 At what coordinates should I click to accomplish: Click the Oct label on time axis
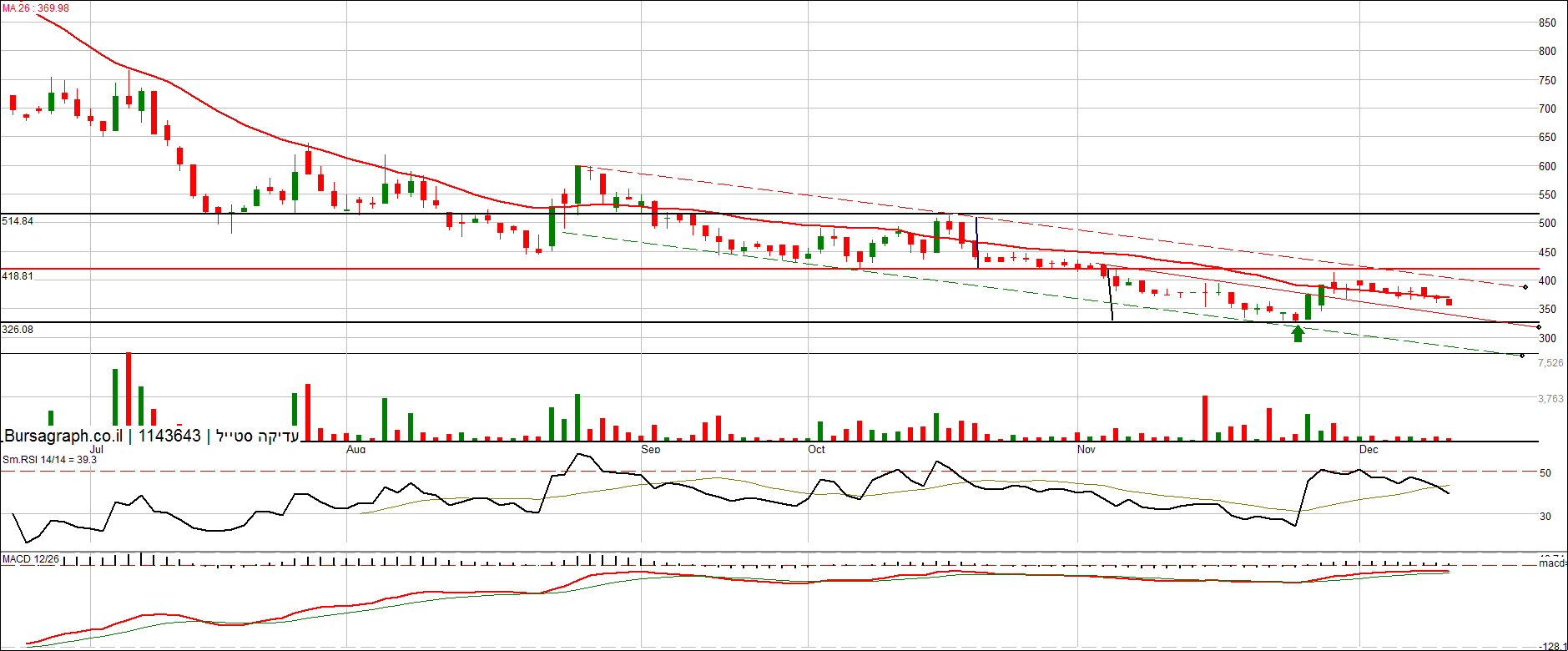816,449
